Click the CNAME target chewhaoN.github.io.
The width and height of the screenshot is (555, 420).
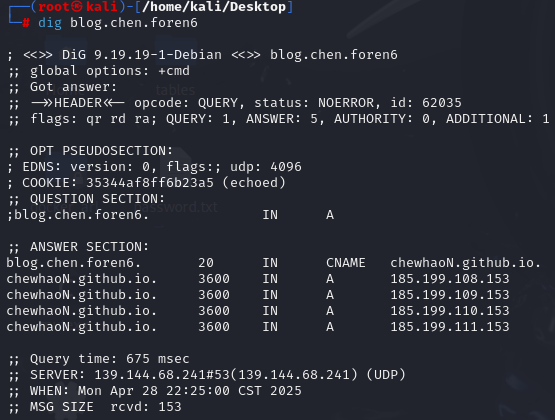pos(465,263)
